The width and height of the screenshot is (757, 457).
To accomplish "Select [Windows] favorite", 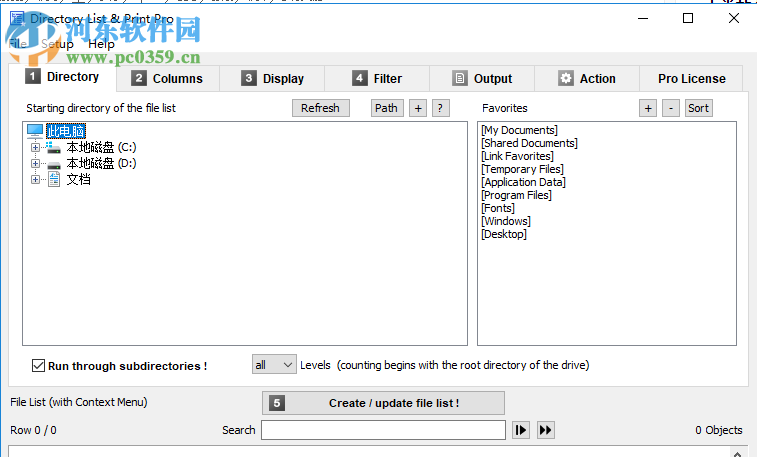I will [x=506, y=222].
